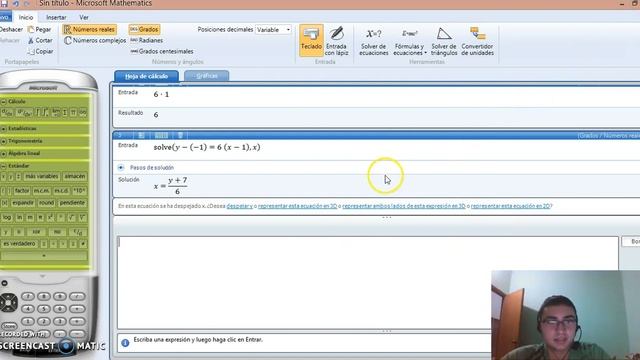This screenshot has height=360, width=640.
Task: Click the x squared key
Action: (x=51, y=218)
